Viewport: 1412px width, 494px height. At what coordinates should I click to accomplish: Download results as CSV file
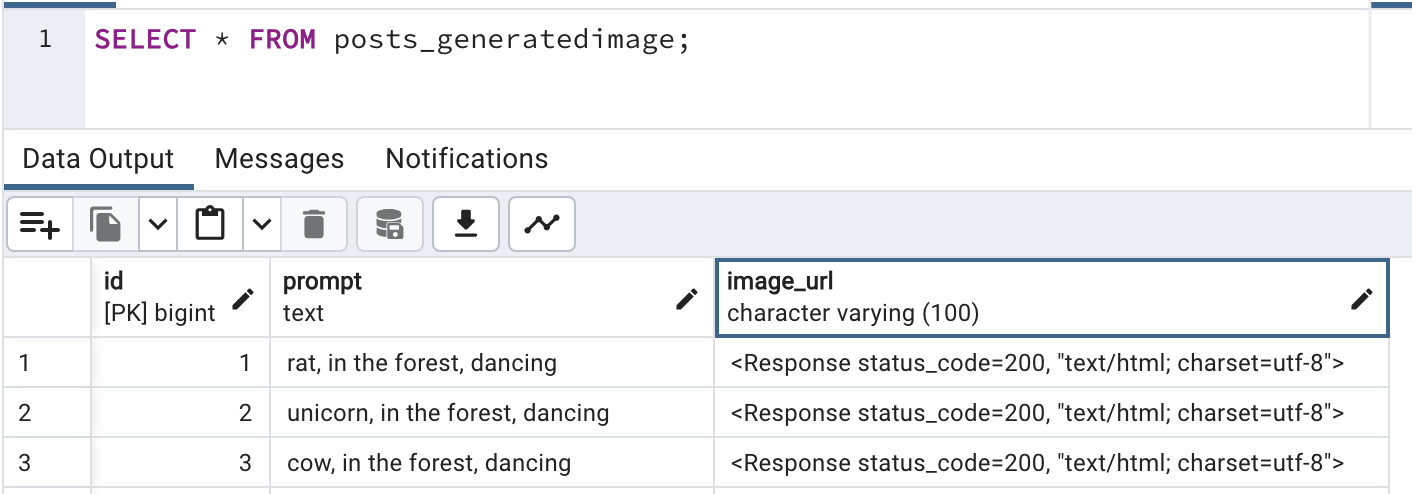pyautogui.click(x=465, y=224)
